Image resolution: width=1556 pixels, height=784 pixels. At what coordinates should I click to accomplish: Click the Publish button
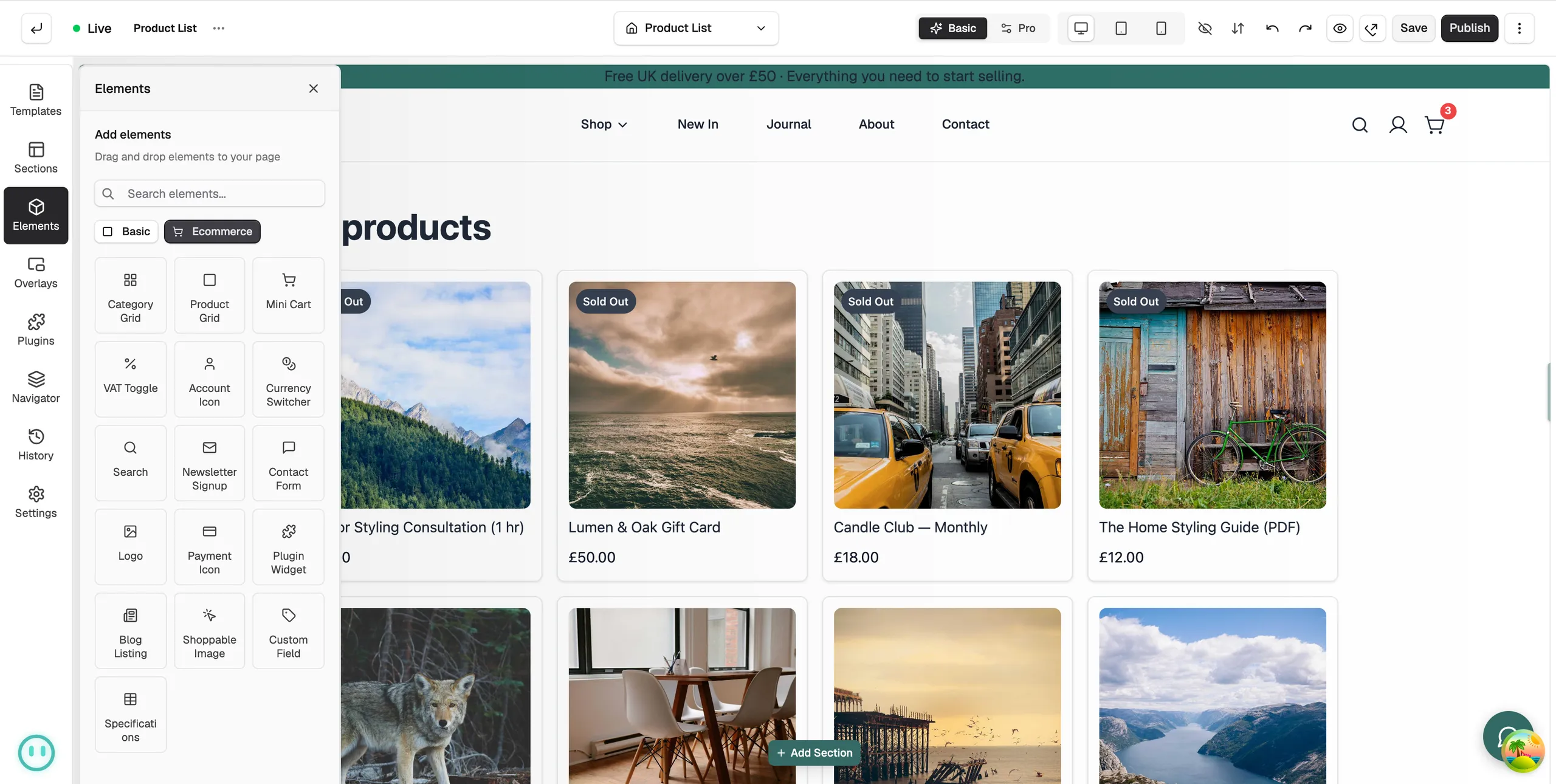tap(1469, 28)
